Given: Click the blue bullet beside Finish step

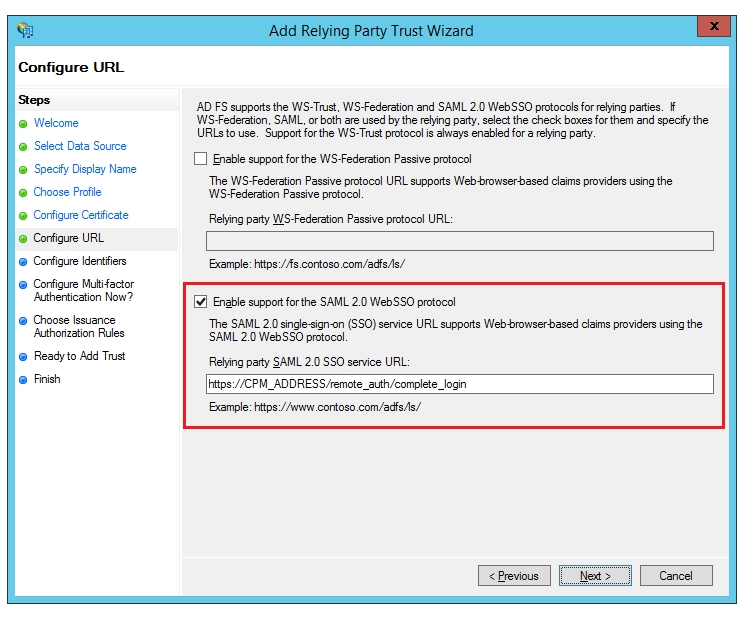Looking at the screenshot, I should coord(23,380).
